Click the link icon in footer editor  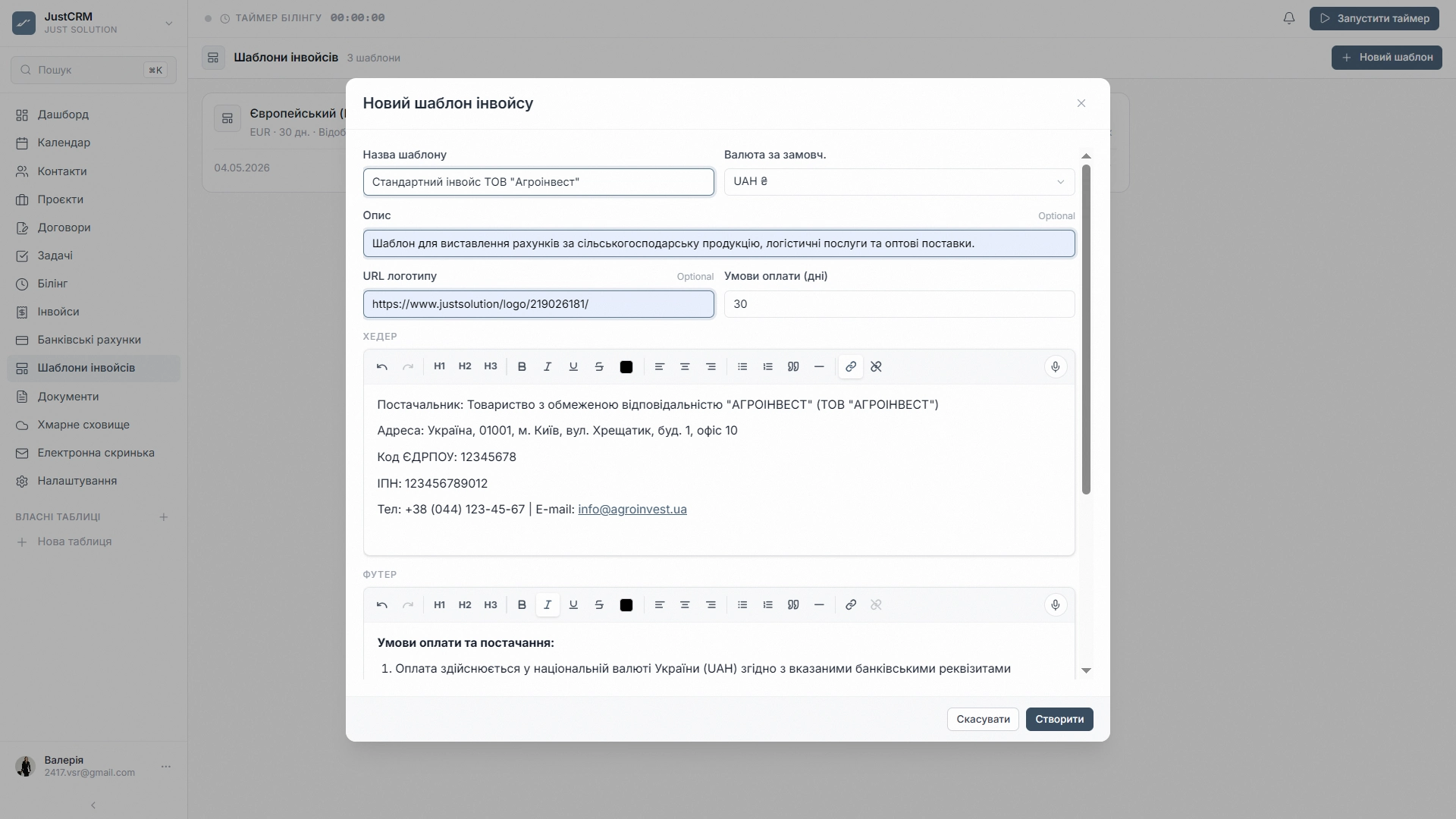851,605
